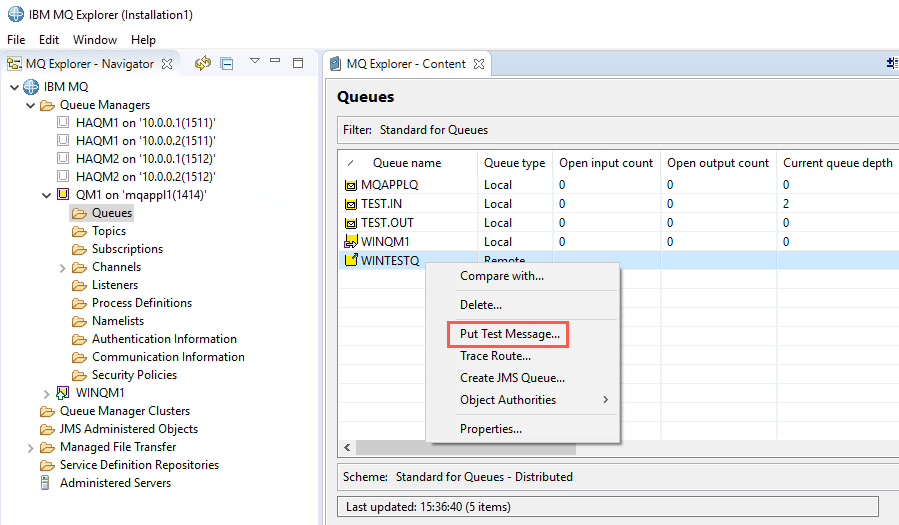The height and width of the screenshot is (525, 899).
Task: Open Process Definitions folder
Action: click(142, 303)
